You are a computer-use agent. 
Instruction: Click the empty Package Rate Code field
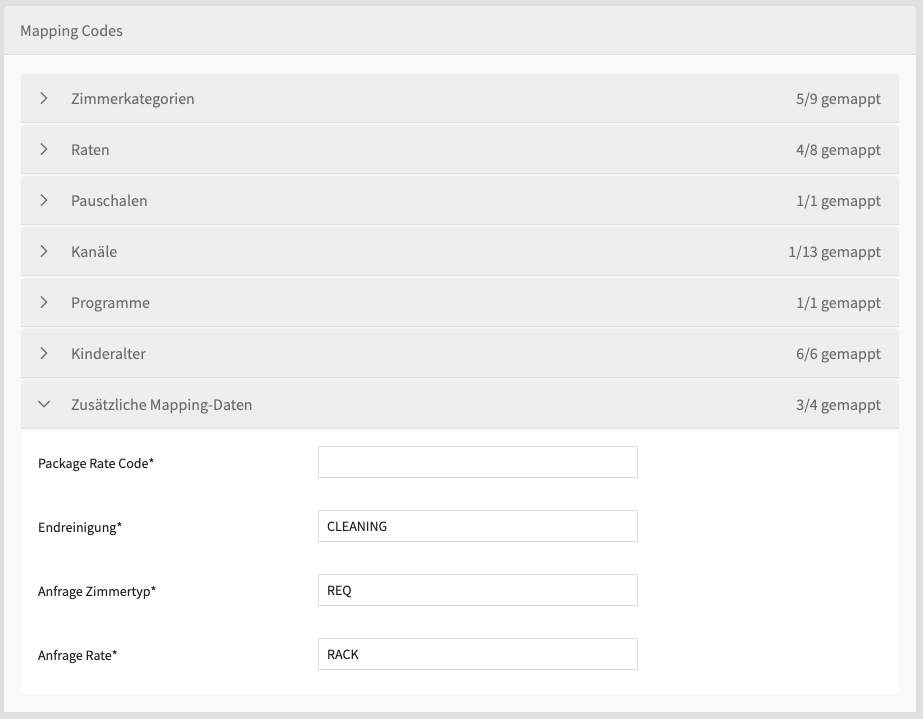(x=477, y=462)
